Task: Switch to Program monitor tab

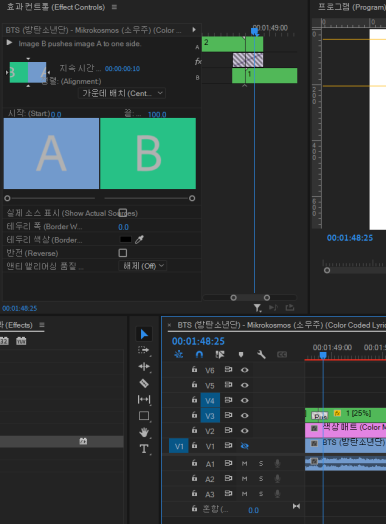Action: [x=352, y=7]
